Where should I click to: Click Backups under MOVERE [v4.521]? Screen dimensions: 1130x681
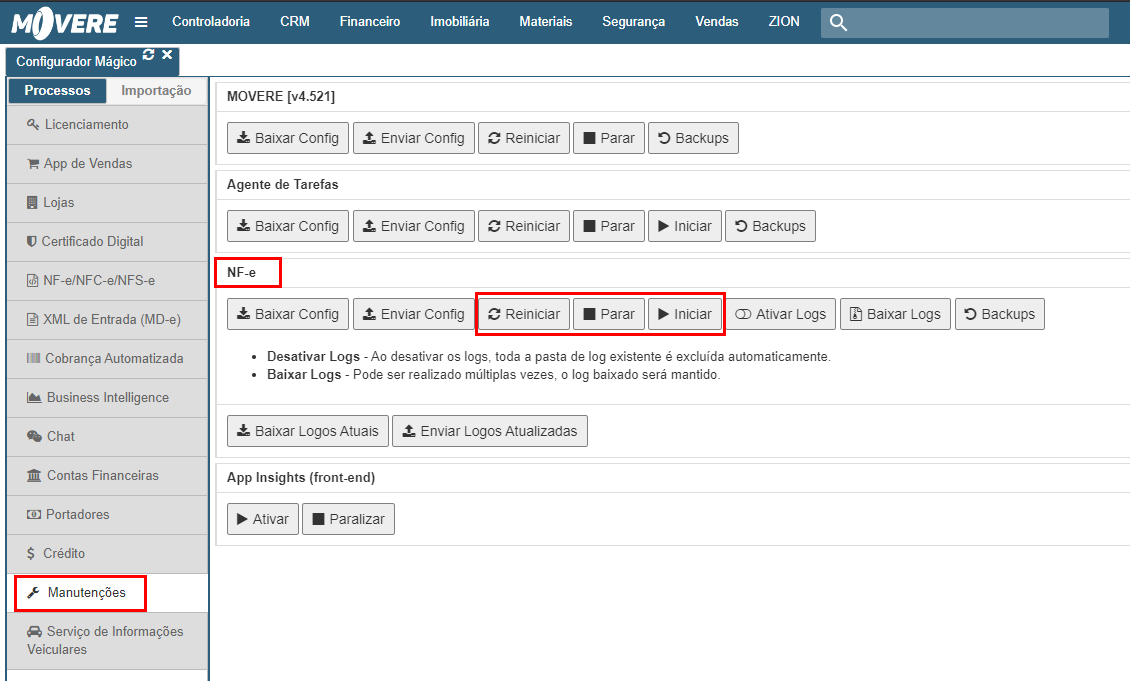(693, 138)
